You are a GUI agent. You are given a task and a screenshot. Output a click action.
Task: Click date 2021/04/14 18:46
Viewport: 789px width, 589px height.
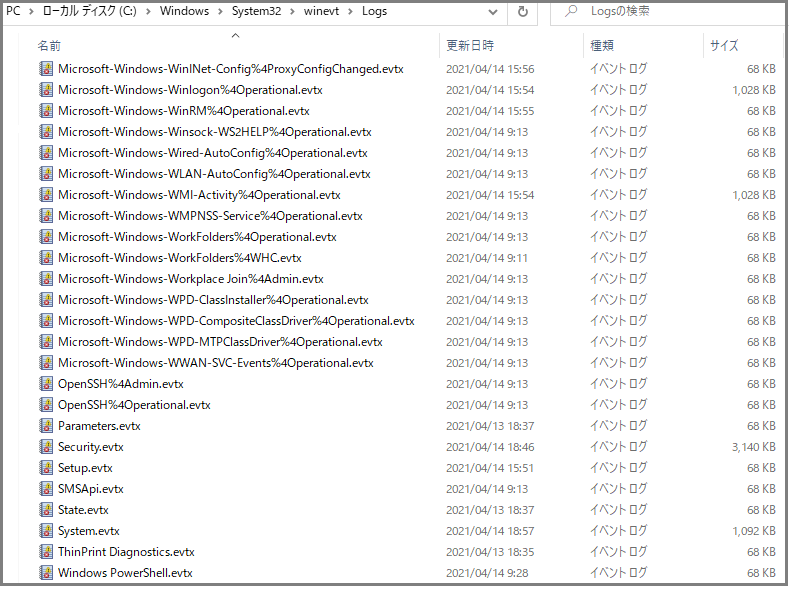click(490, 447)
